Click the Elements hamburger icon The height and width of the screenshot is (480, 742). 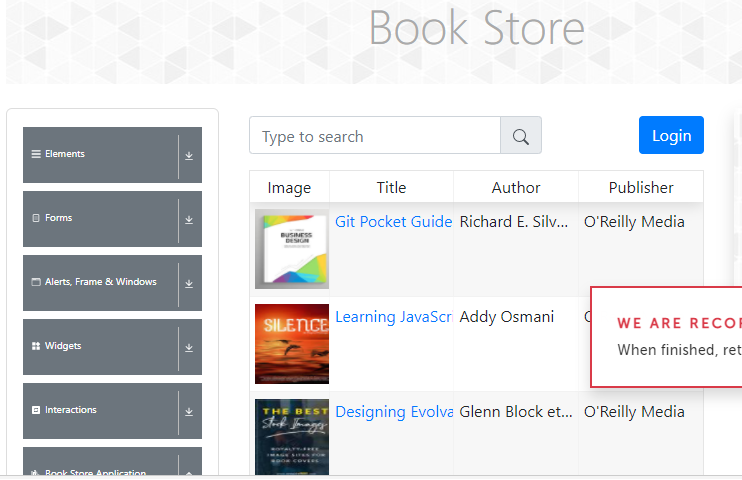36,154
